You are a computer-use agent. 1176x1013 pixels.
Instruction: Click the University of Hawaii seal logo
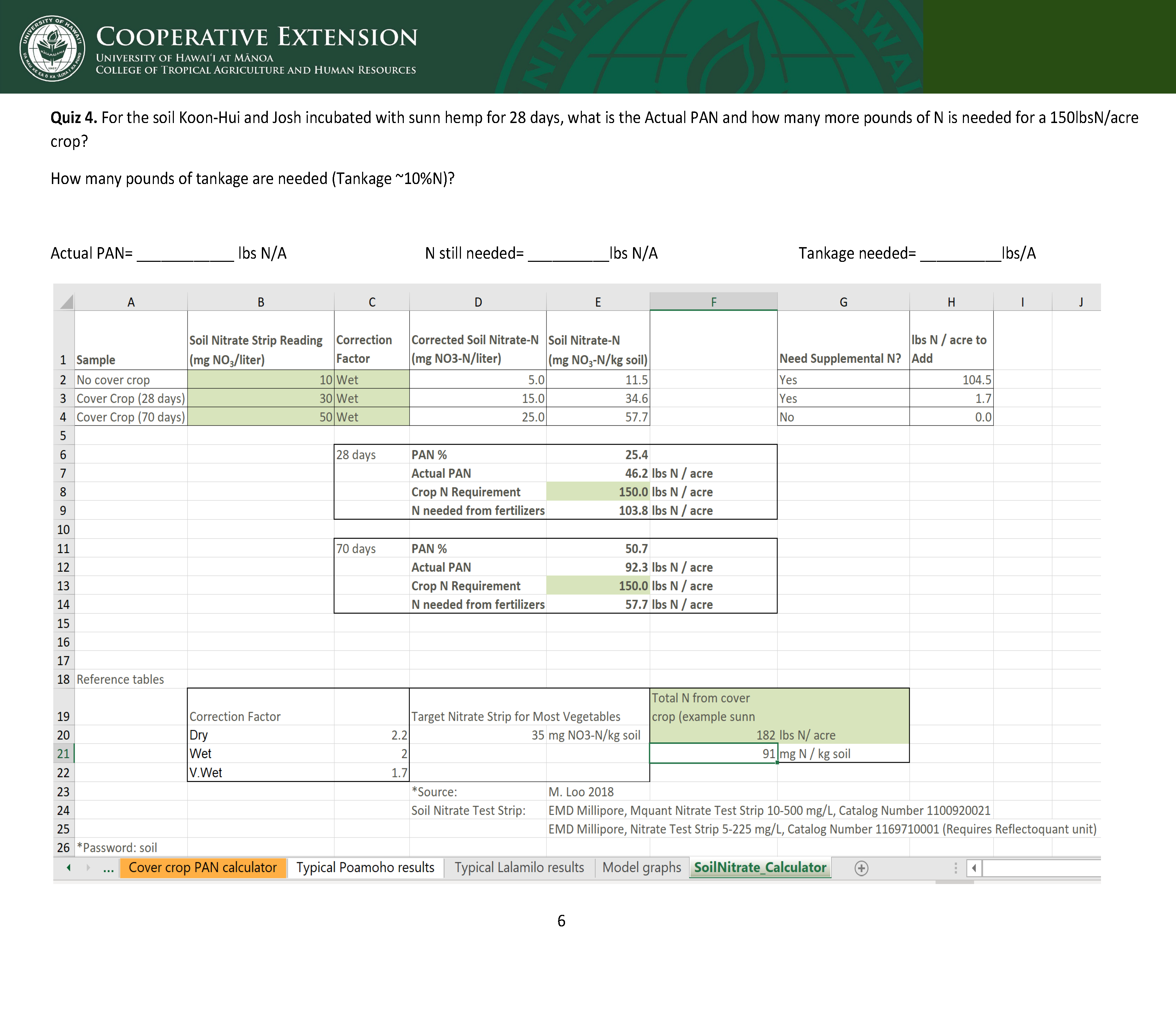tap(52, 48)
